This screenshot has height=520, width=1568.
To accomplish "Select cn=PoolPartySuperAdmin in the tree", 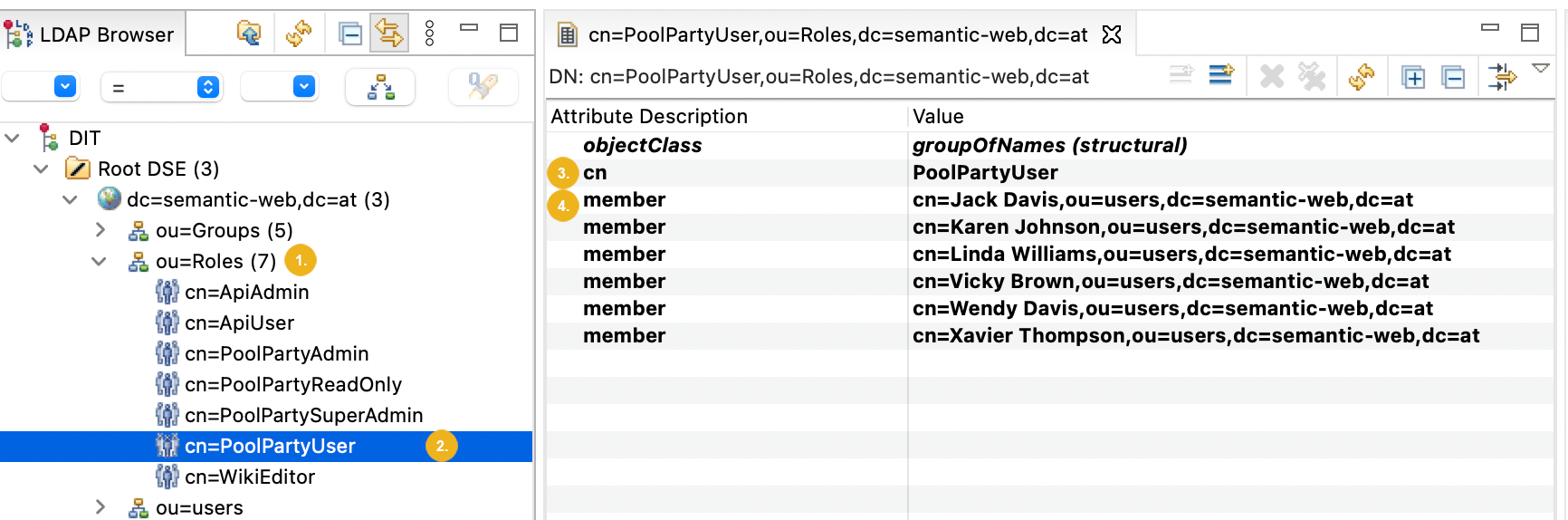I will pyautogui.click(x=303, y=415).
